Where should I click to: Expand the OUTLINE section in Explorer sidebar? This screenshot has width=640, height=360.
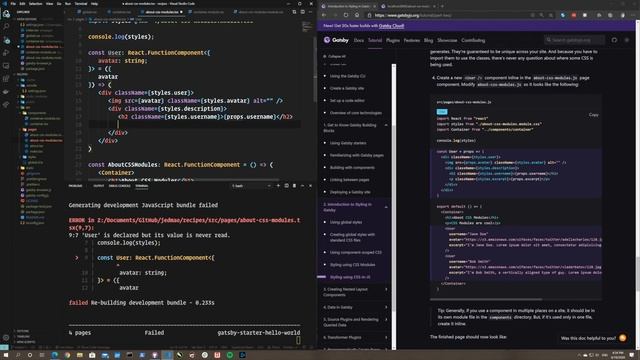22,331
